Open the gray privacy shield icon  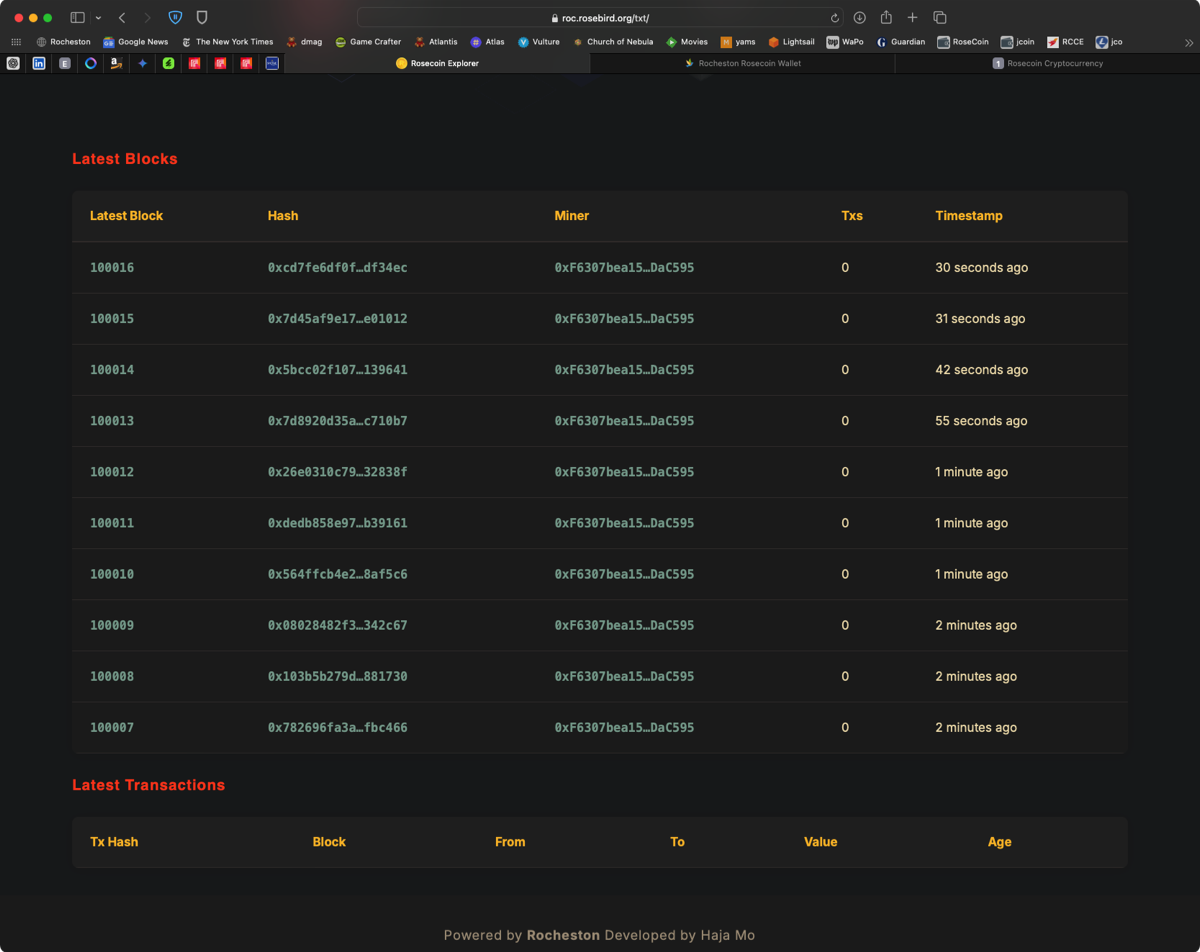tap(202, 18)
